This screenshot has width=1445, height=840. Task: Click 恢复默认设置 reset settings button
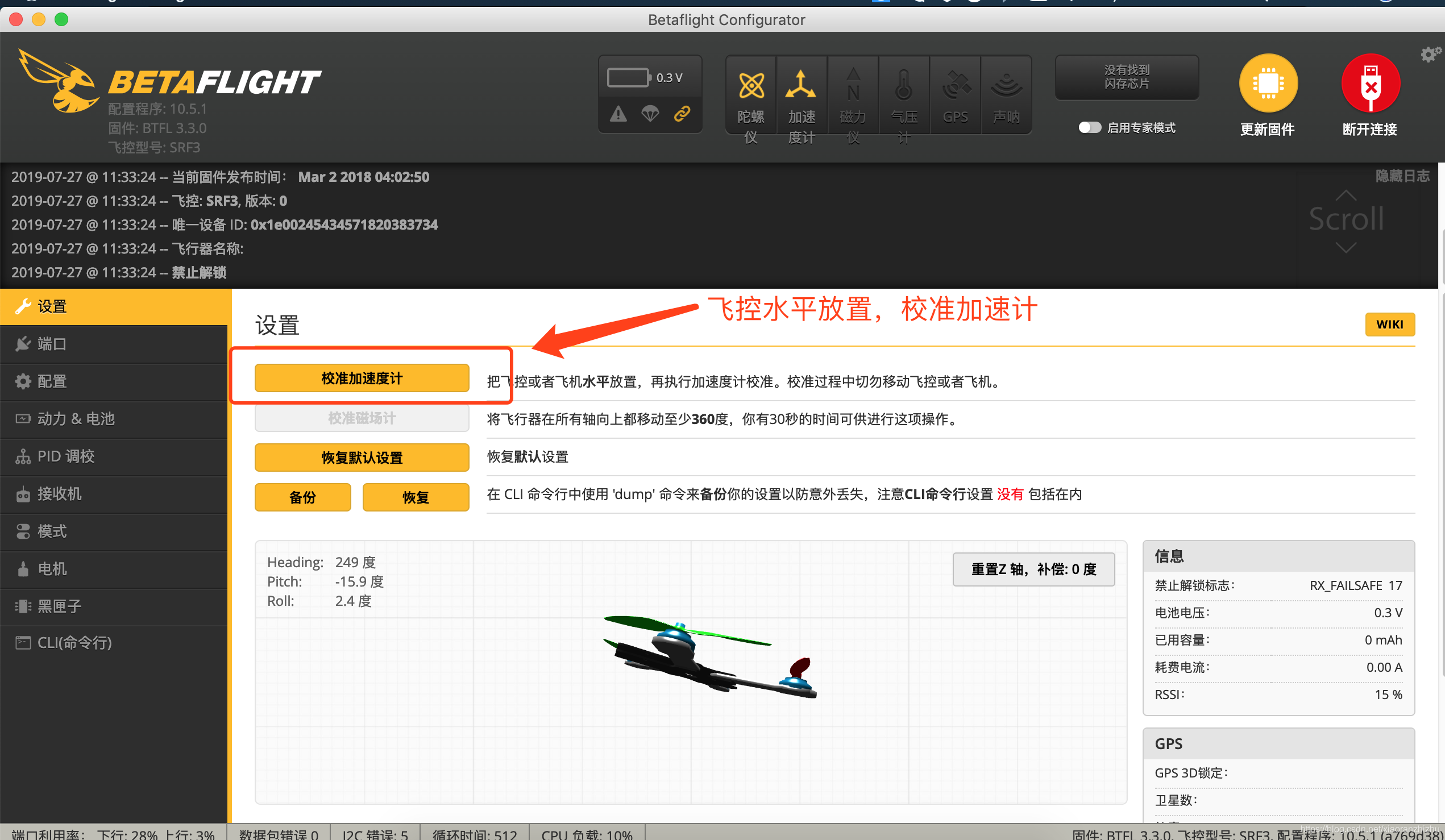pyautogui.click(x=362, y=458)
